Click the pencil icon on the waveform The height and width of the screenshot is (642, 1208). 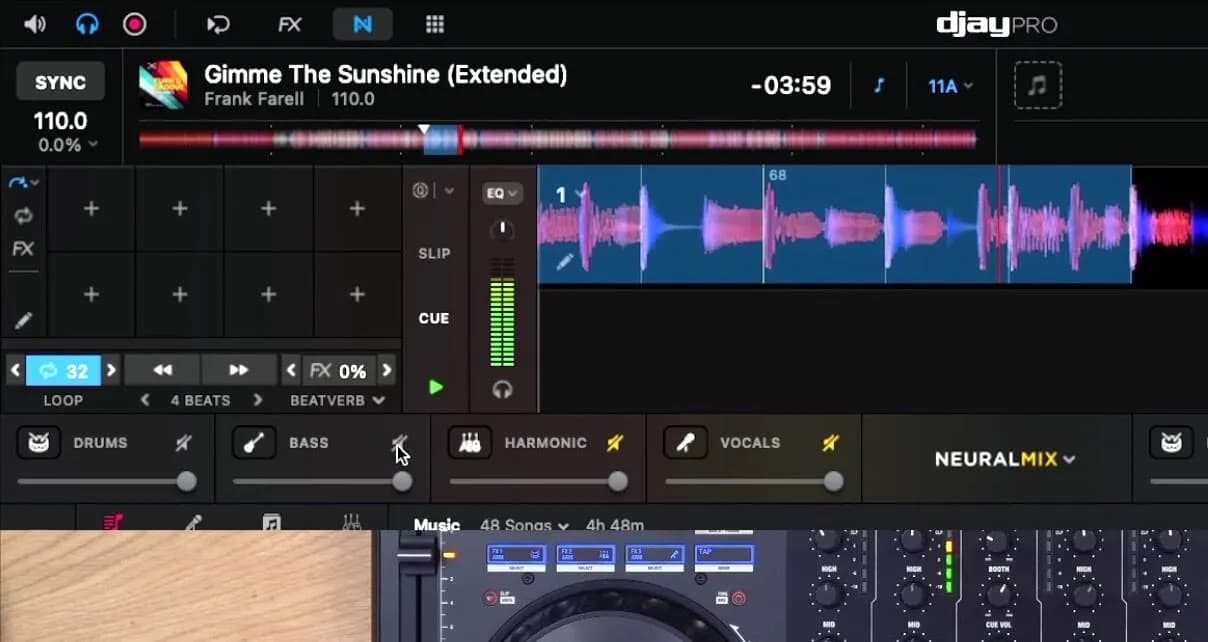pyautogui.click(x=565, y=261)
